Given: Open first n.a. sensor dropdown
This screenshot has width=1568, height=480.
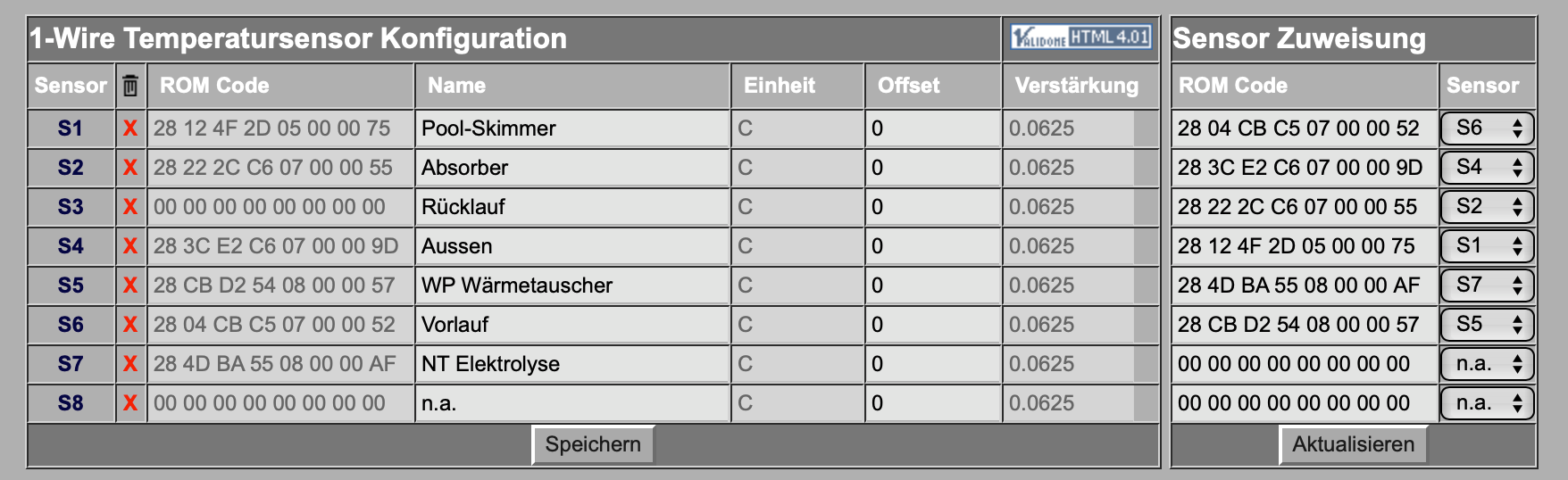Looking at the screenshot, I should click(1487, 364).
